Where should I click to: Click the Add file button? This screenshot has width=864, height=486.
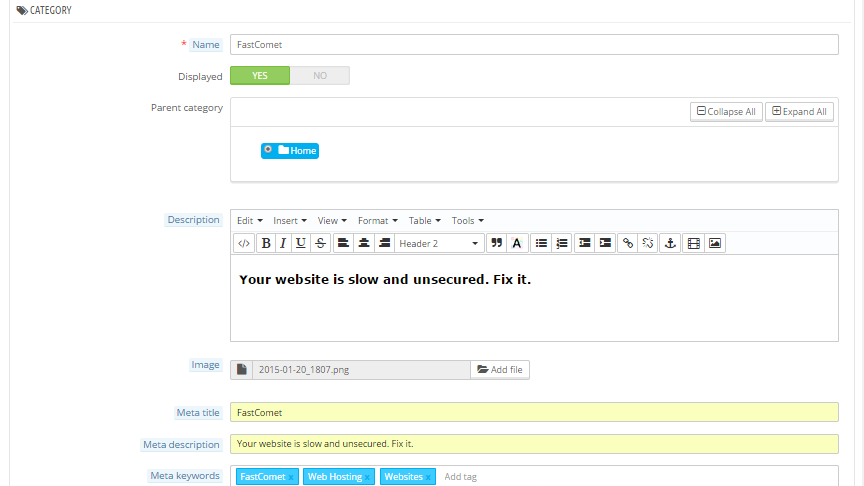pos(500,370)
